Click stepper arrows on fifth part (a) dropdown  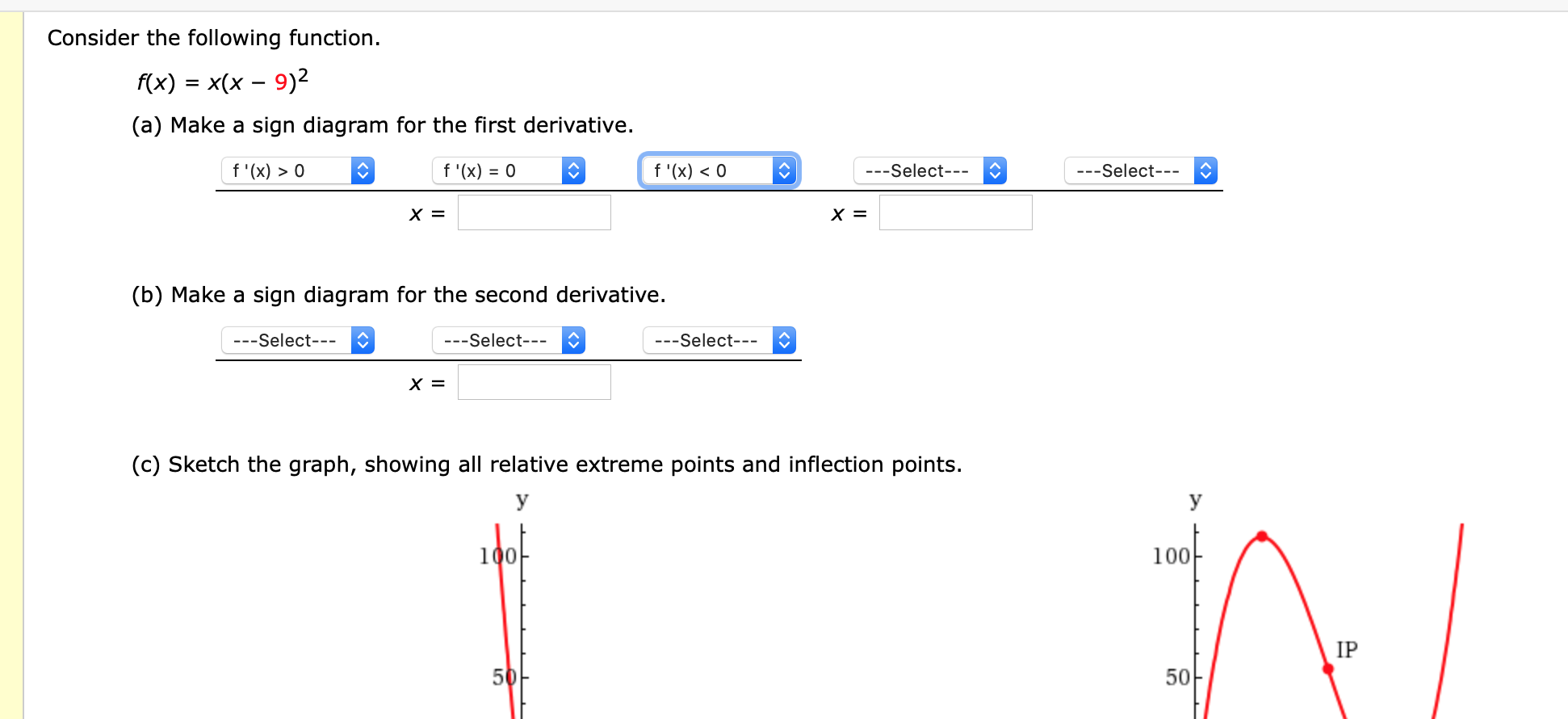[1206, 170]
